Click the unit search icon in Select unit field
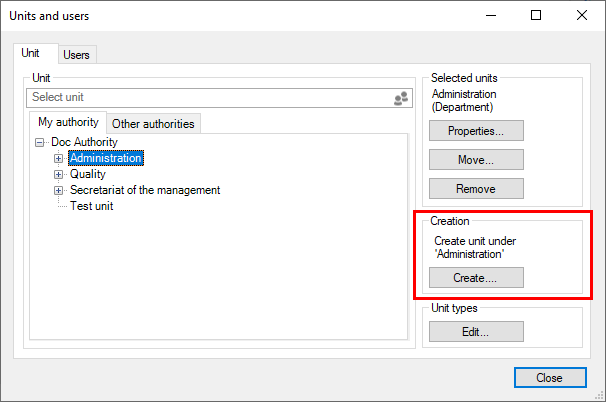606x402 pixels. (401, 98)
